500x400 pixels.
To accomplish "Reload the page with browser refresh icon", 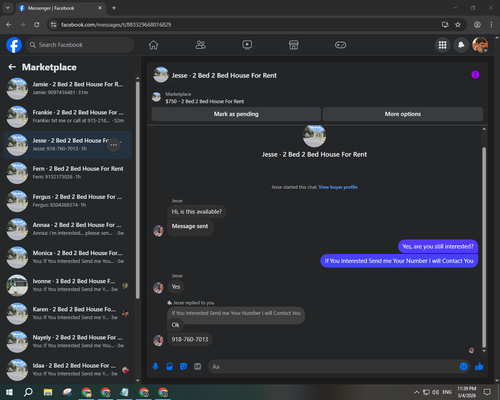I will tap(37, 25).
